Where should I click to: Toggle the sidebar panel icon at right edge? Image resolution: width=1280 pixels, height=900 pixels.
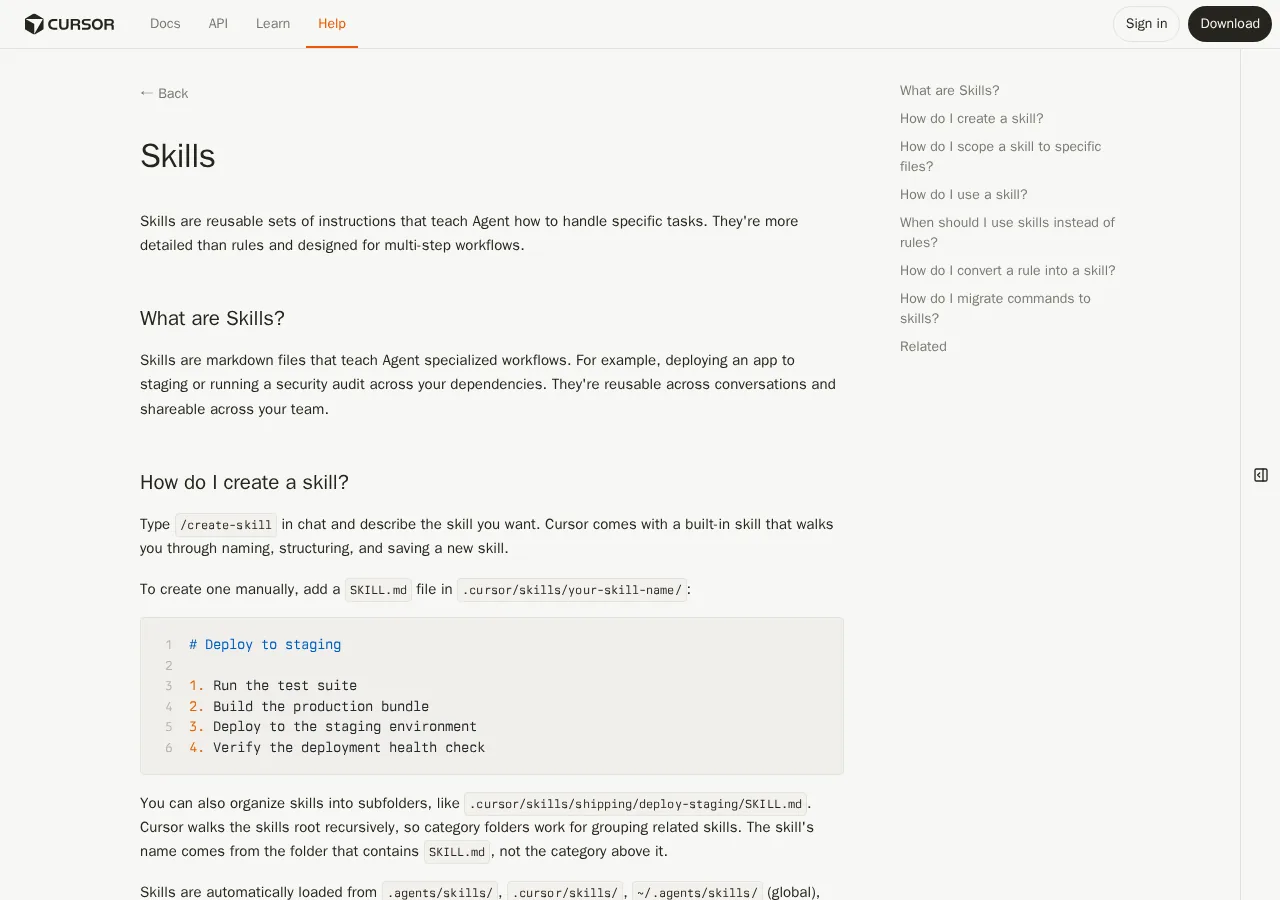pyautogui.click(x=1261, y=475)
